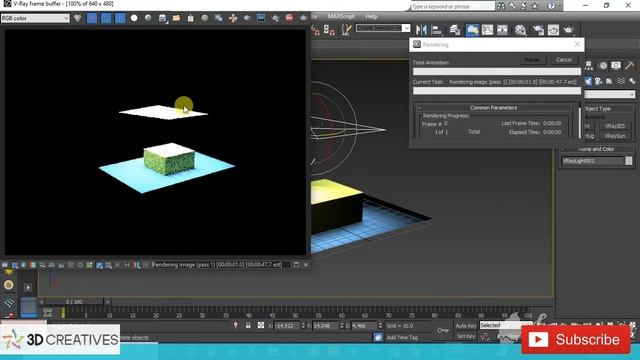
Task: Click the Render Production teapot
Action: 569,30
